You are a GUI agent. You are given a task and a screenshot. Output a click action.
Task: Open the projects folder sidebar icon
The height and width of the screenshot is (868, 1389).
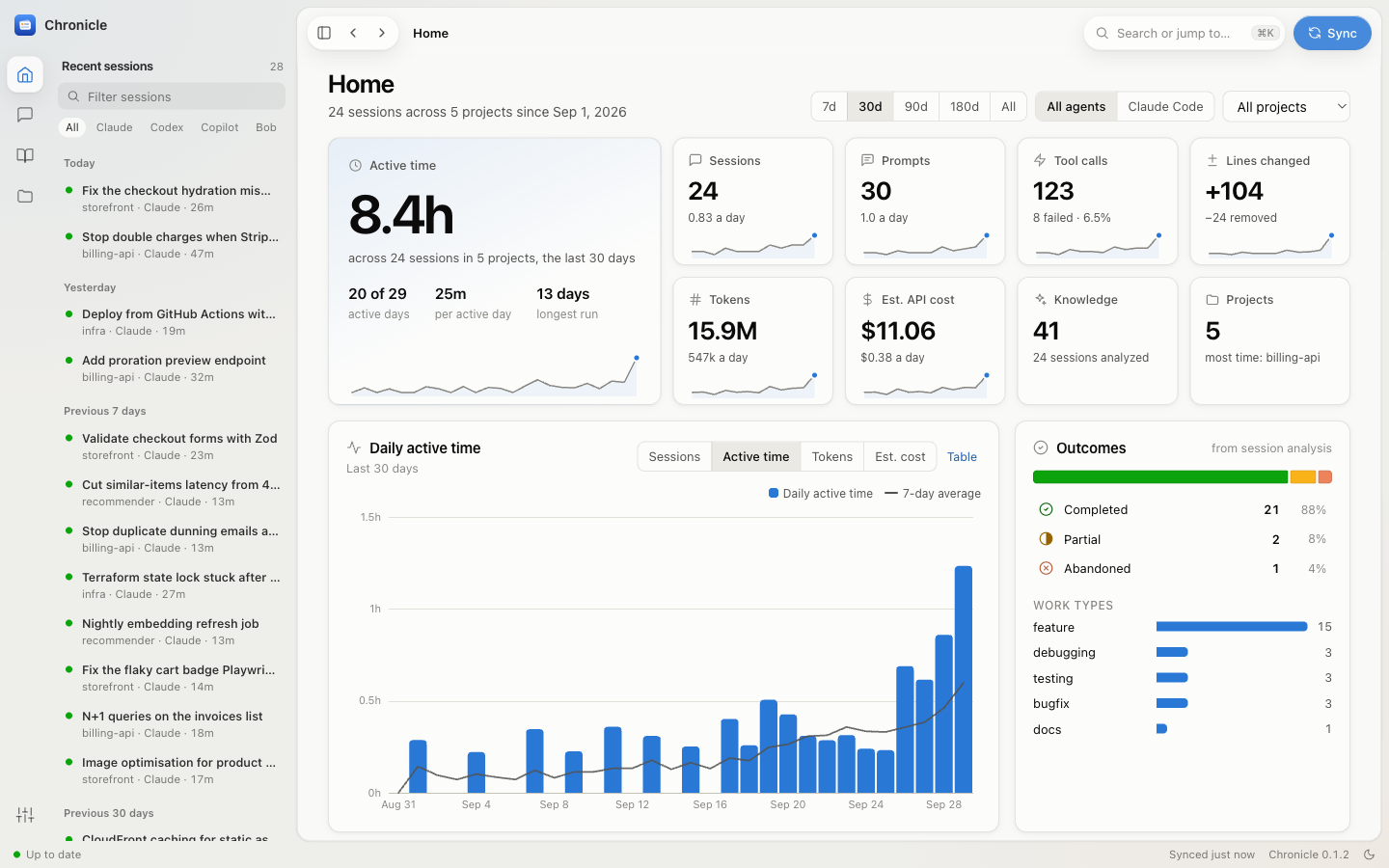25,196
